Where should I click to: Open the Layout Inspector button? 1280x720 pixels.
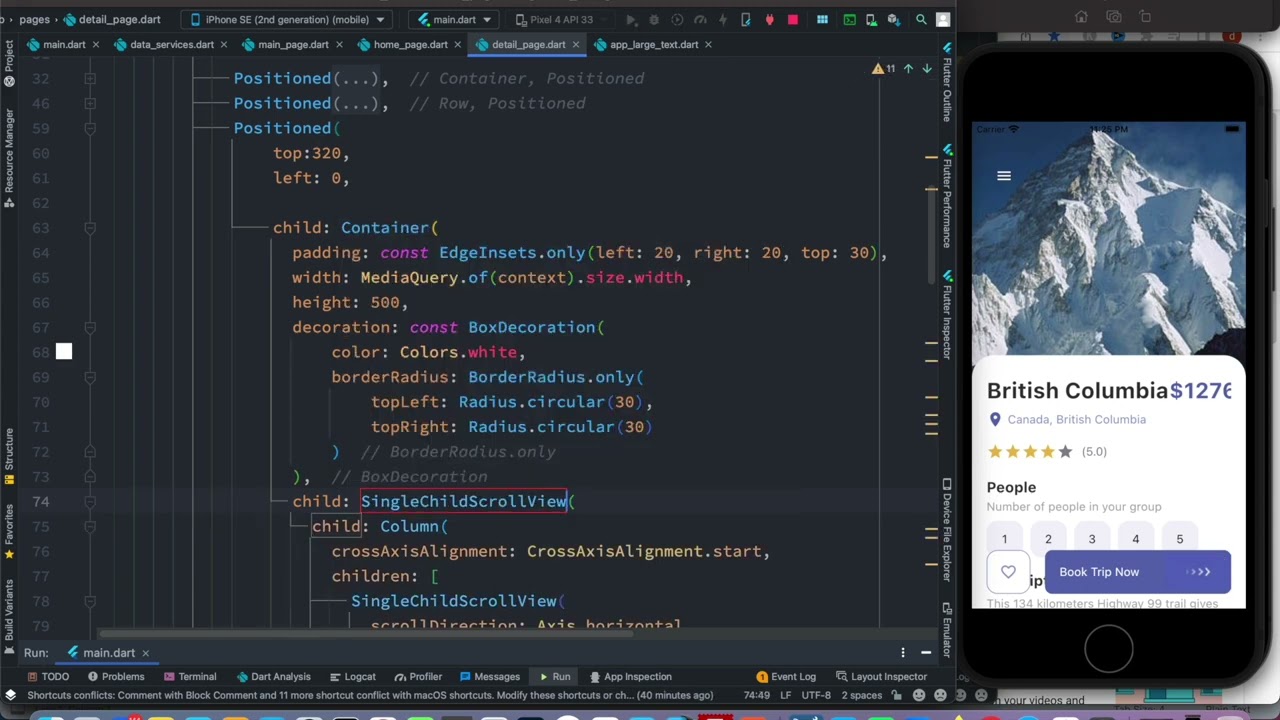click(x=881, y=677)
